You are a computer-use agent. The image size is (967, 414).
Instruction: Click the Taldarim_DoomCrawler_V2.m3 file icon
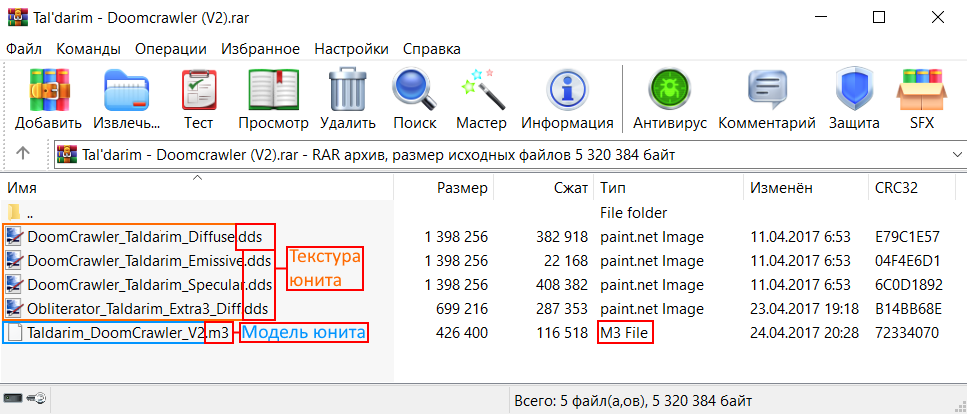point(14,333)
